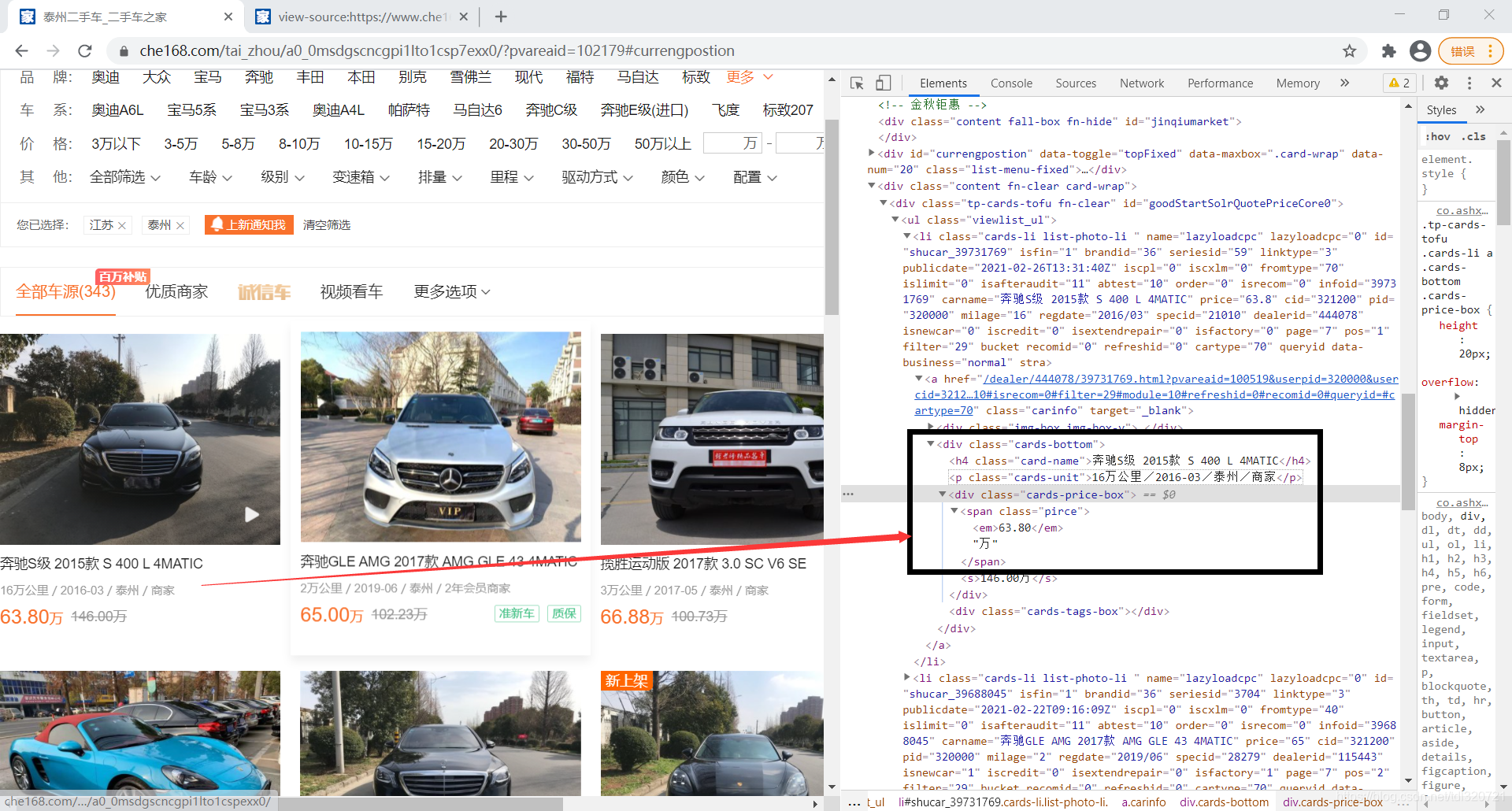The image size is (1512, 811).
Task: Open the 级别 filter dropdown
Action: coord(282,177)
